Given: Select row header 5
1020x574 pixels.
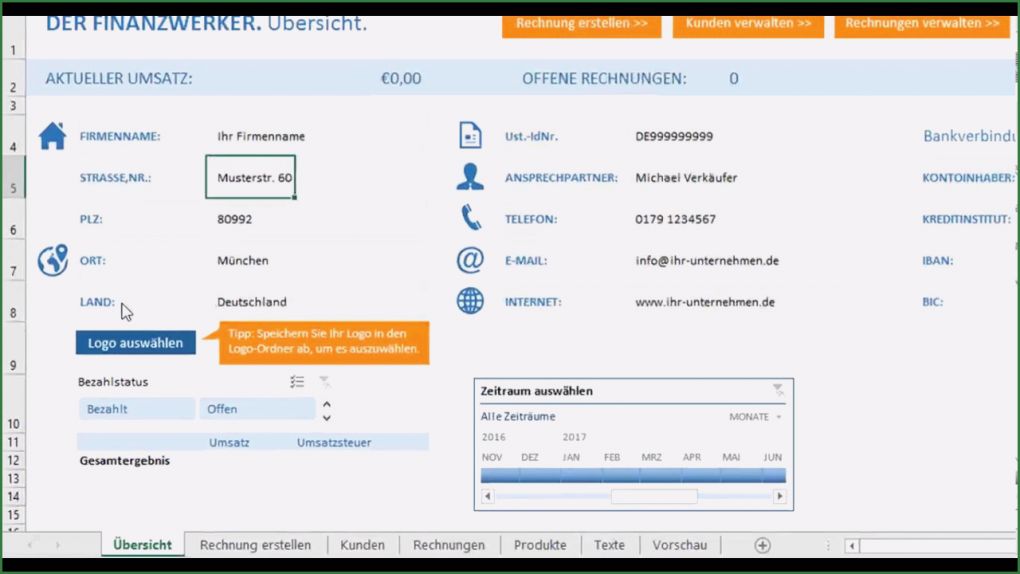Looking at the screenshot, I should 13,177.
